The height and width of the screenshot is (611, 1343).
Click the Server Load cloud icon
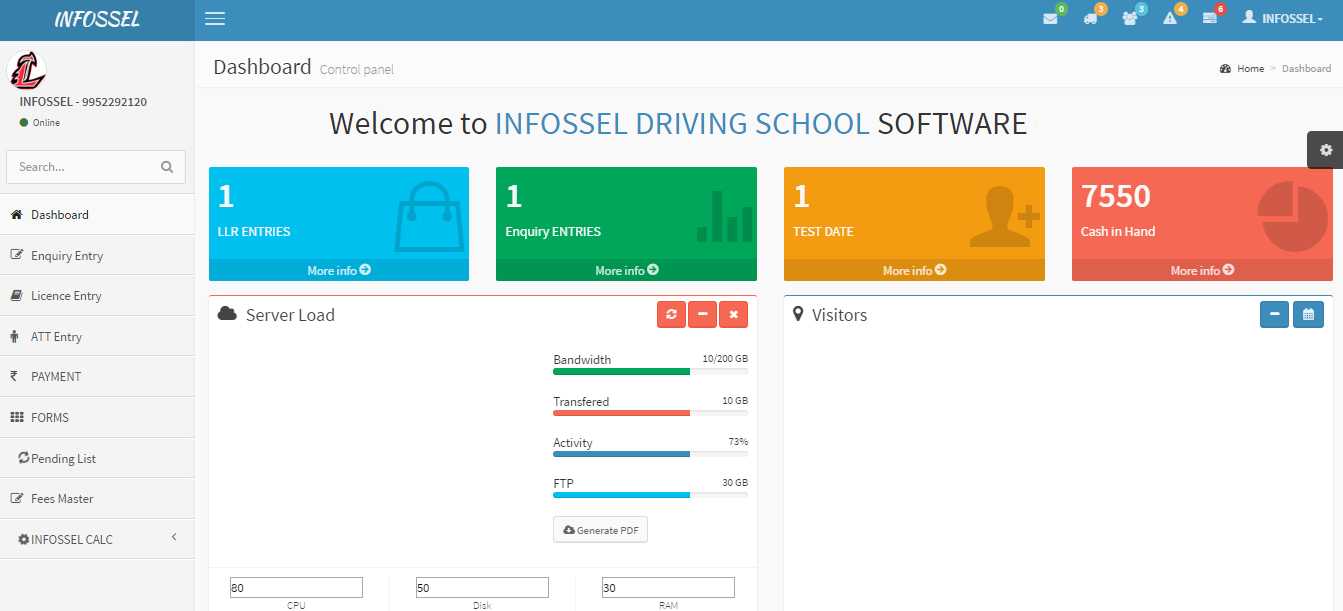(227, 314)
